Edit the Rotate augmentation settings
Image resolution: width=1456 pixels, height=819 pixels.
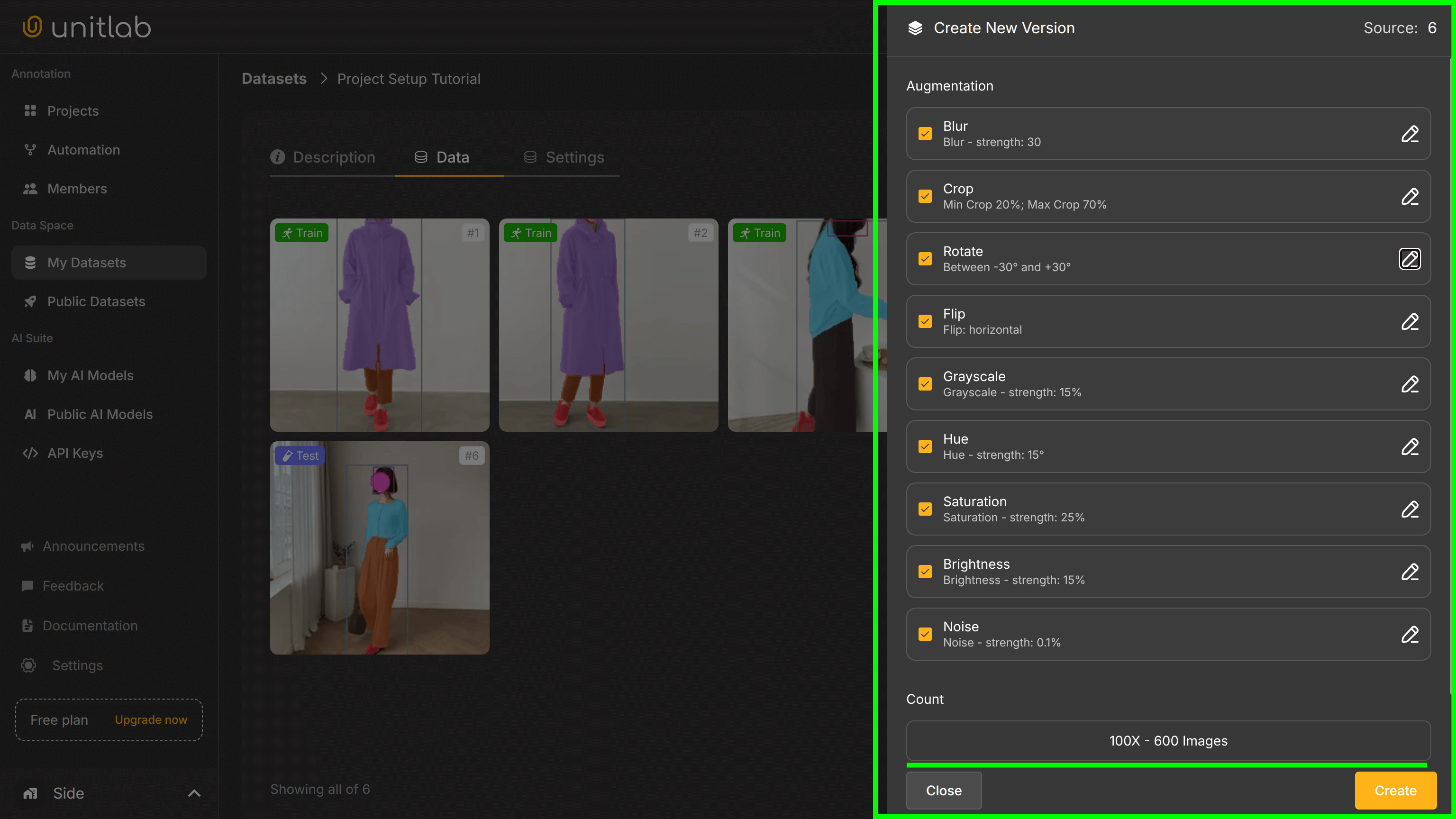point(1410,259)
